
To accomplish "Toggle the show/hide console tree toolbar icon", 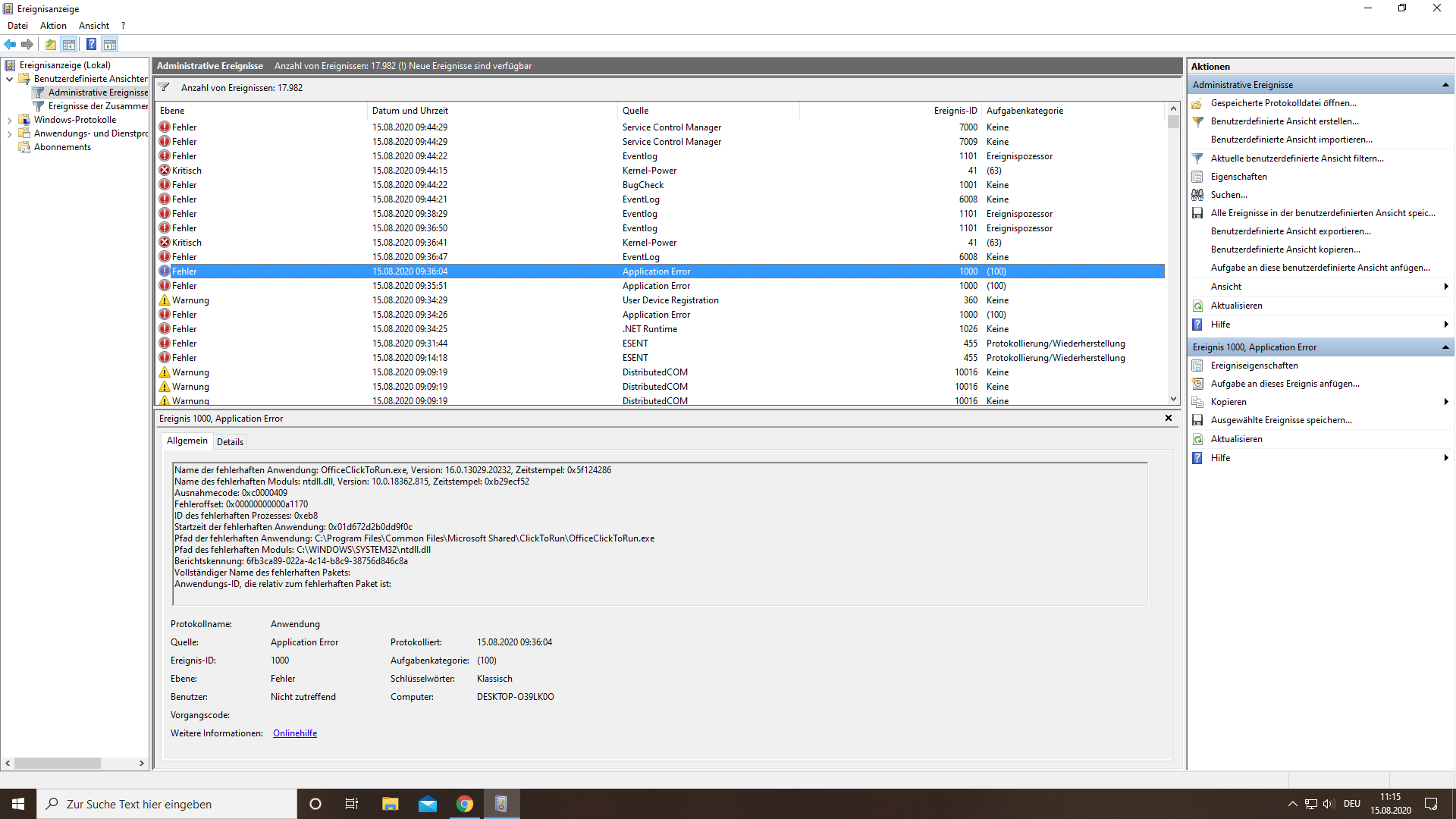I will pos(69,44).
